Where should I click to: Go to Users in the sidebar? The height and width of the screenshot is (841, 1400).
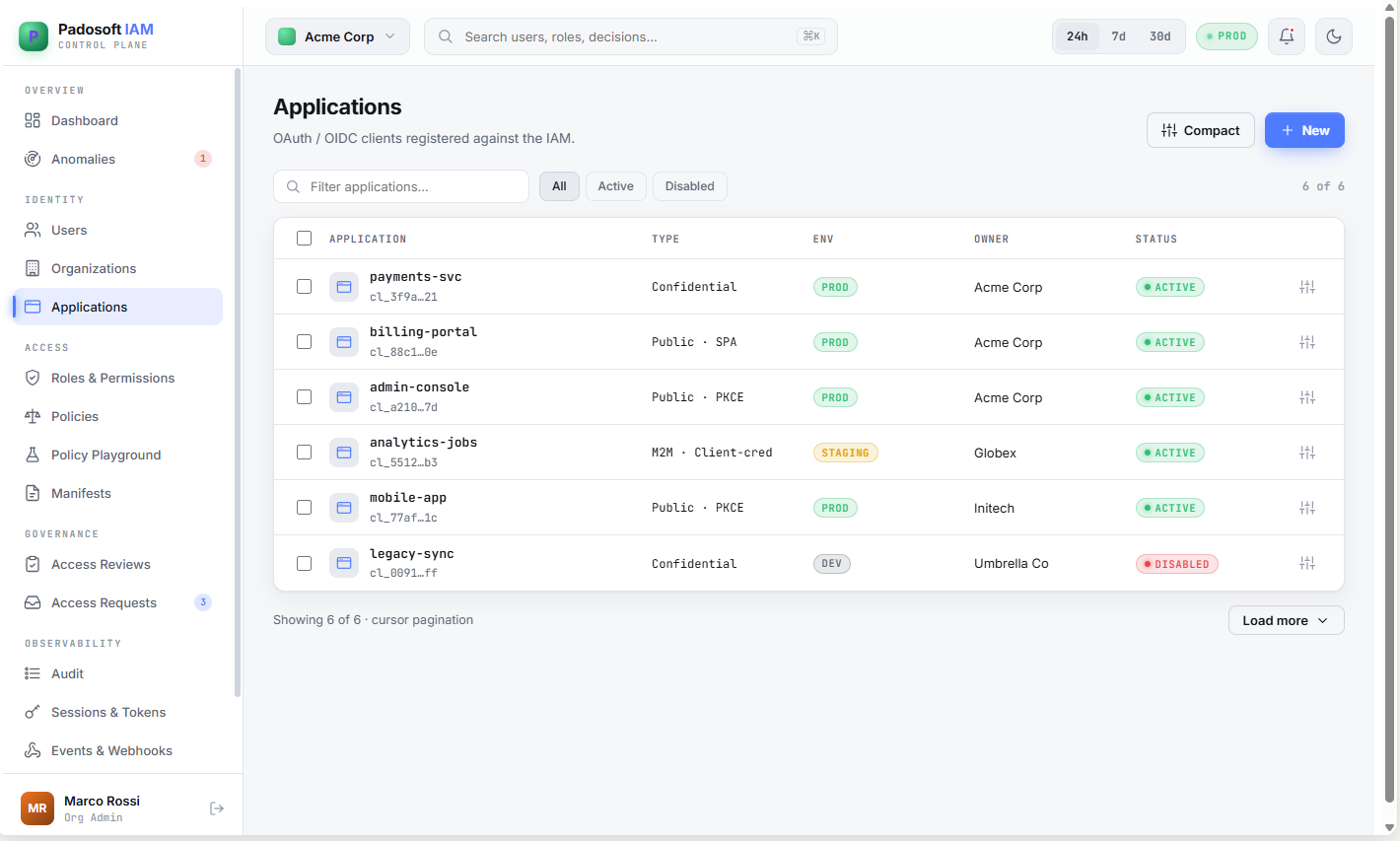117,230
